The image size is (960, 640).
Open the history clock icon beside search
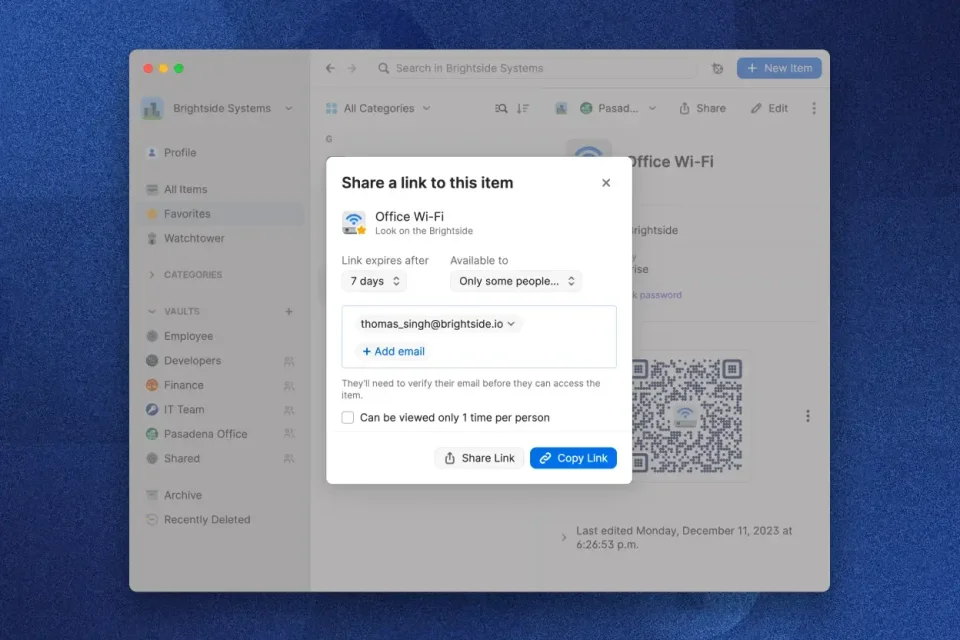point(717,69)
